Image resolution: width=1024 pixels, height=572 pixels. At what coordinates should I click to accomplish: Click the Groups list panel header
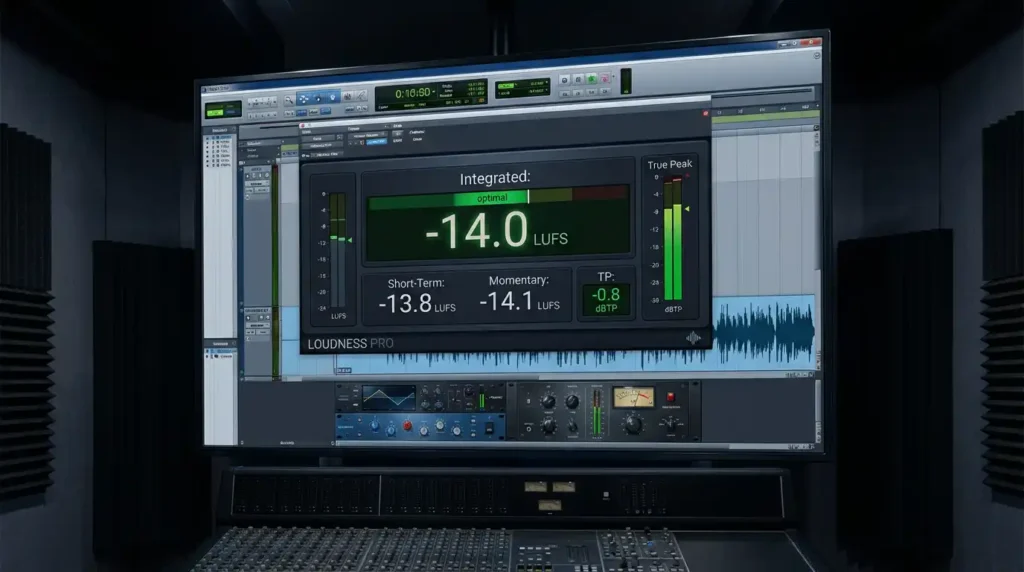click(220, 343)
